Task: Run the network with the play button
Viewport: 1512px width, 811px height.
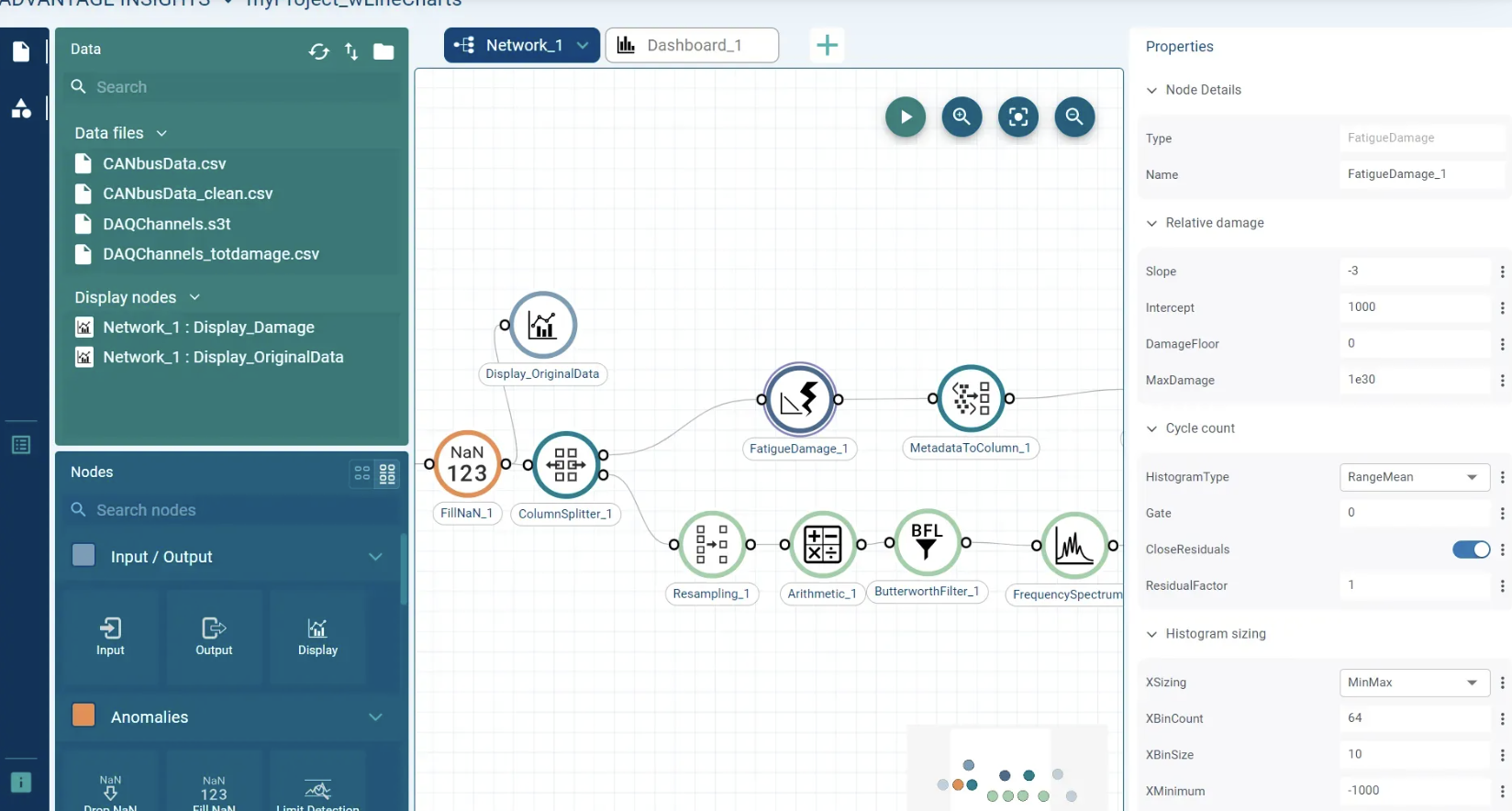Action: pyautogui.click(x=905, y=117)
